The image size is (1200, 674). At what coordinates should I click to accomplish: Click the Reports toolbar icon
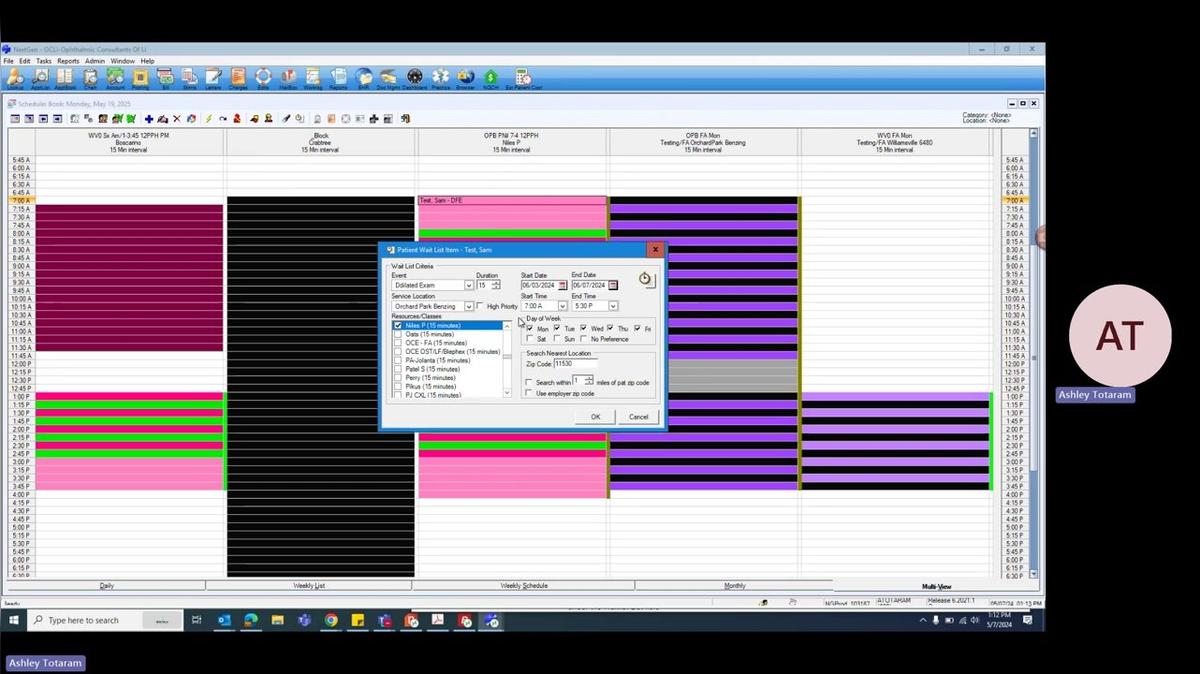coord(338,78)
